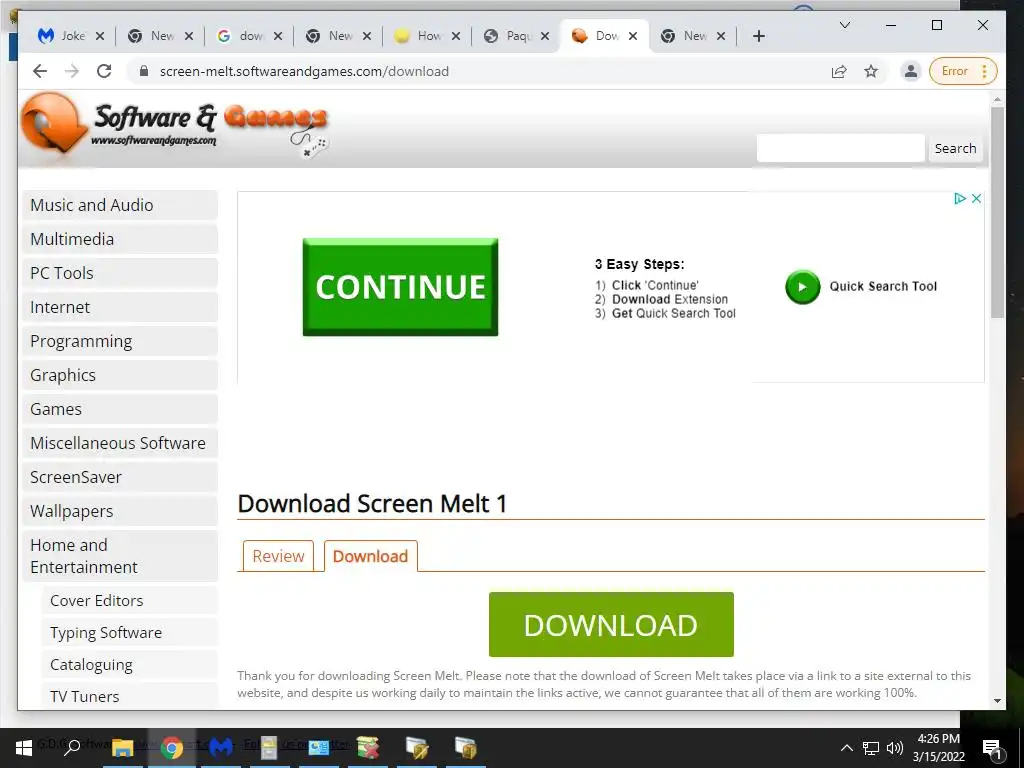Share this page using share icon
Viewport: 1024px width, 768px height.
839,71
